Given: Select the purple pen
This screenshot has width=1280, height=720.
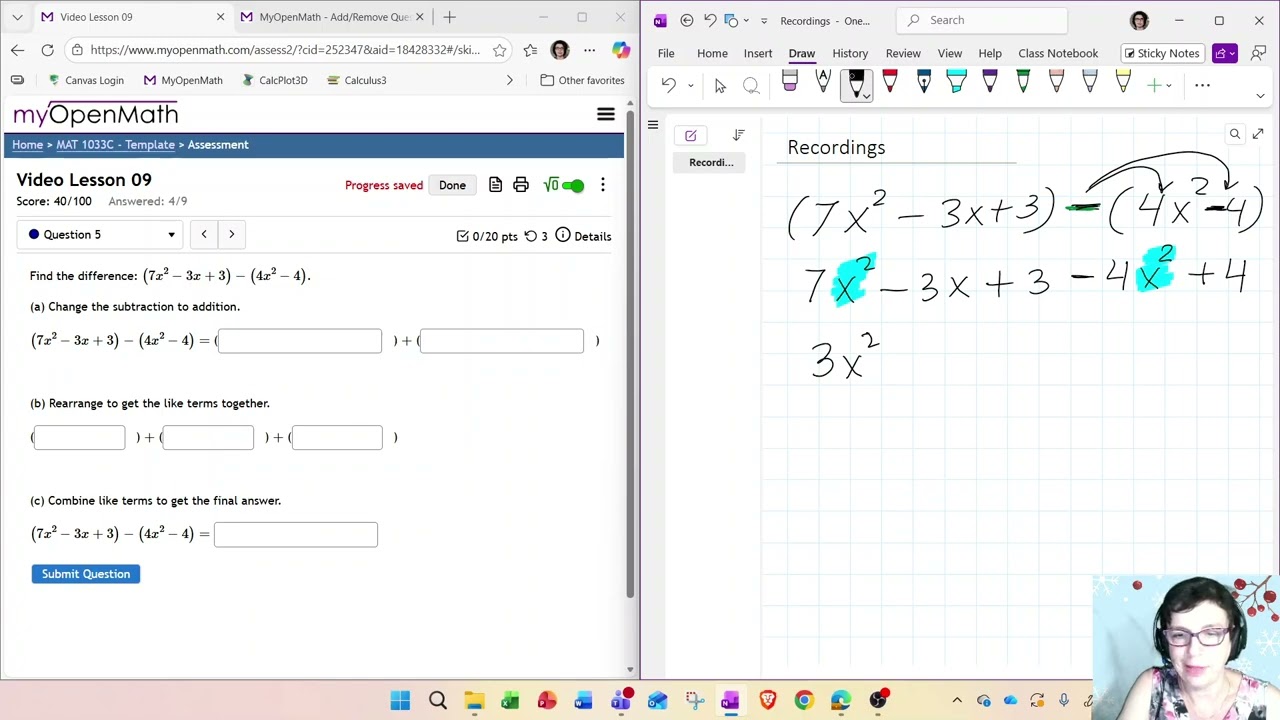Looking at the screenshot, I should [990, 83].
